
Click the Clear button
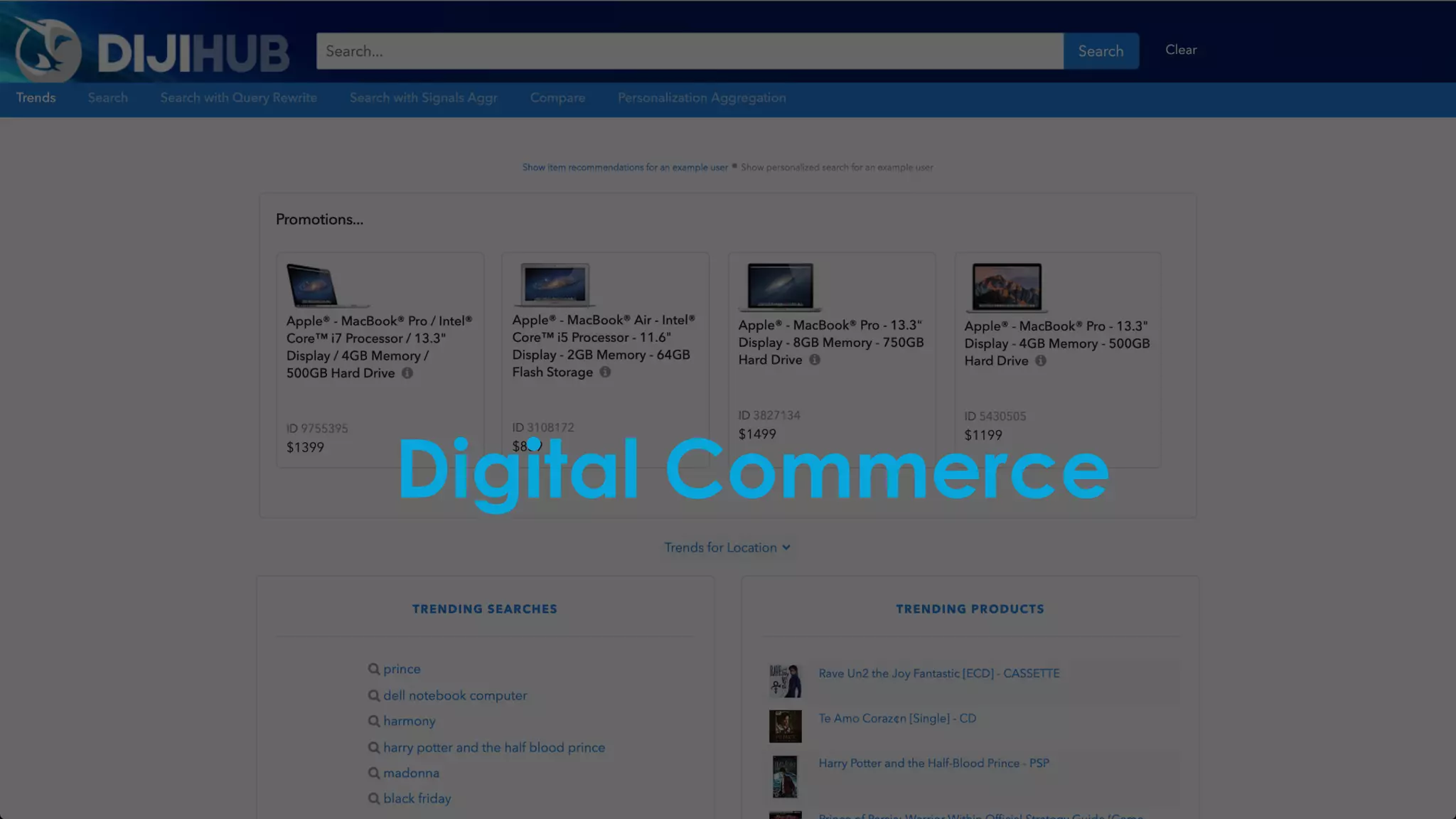(1181, 50)
